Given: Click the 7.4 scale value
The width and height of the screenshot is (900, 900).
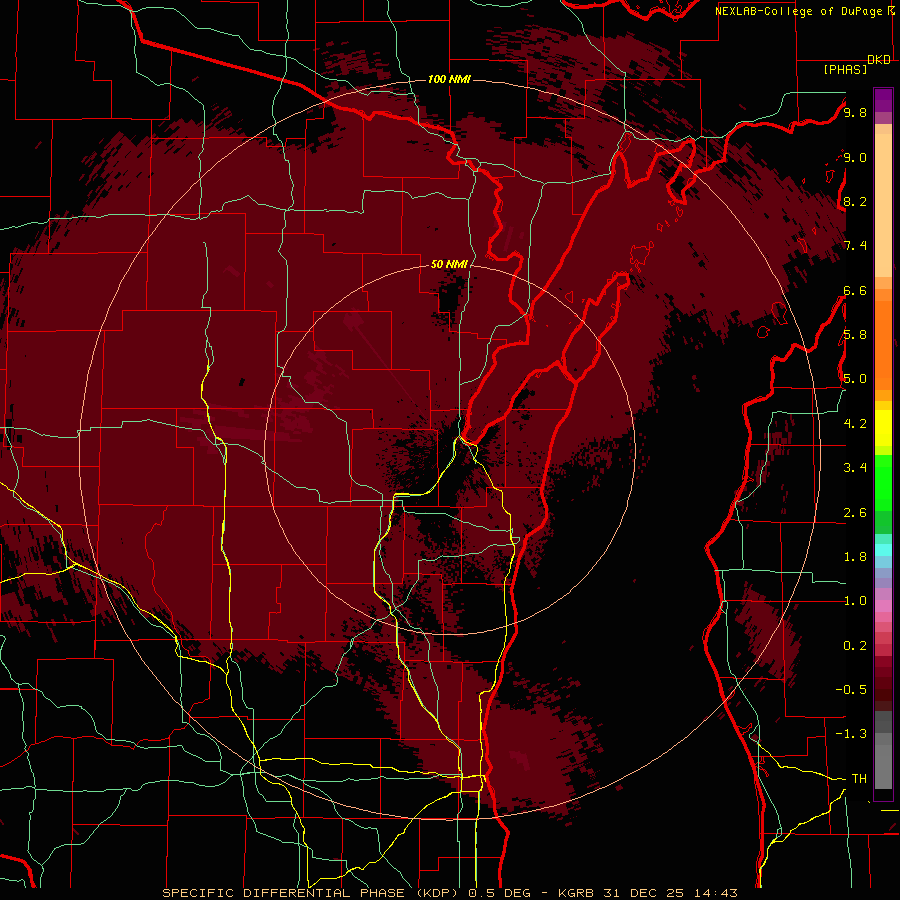Looking at the screenshot, I should point(855,246).
